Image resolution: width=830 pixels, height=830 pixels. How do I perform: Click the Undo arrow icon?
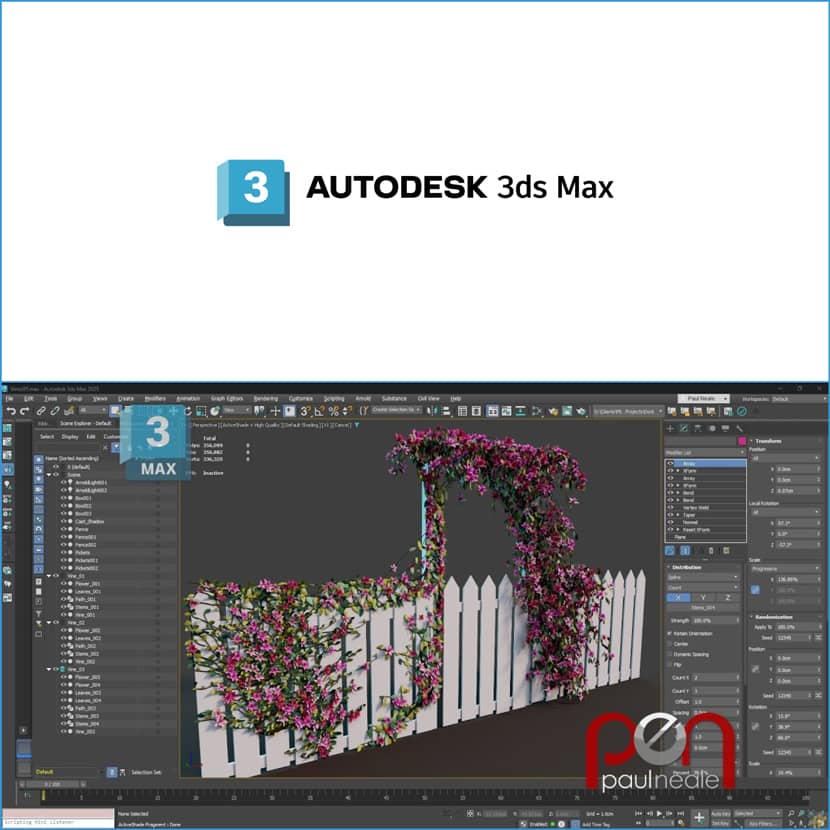[x=11, y=411]
